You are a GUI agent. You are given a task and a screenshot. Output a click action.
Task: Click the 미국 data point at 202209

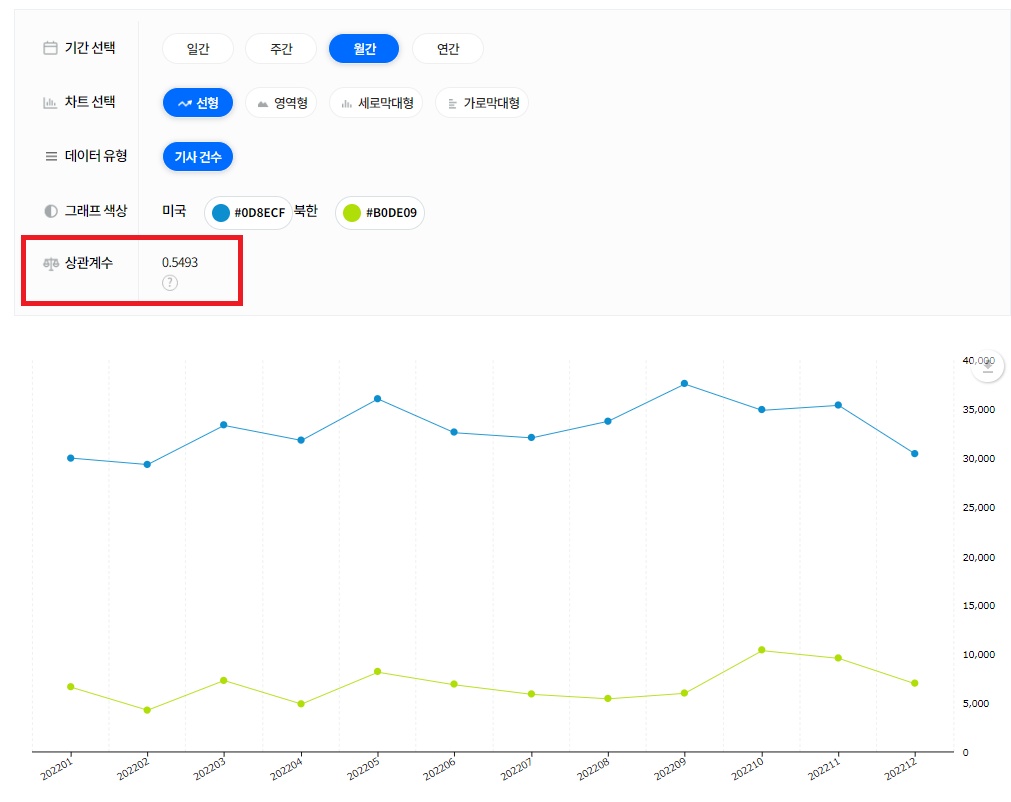684,384
